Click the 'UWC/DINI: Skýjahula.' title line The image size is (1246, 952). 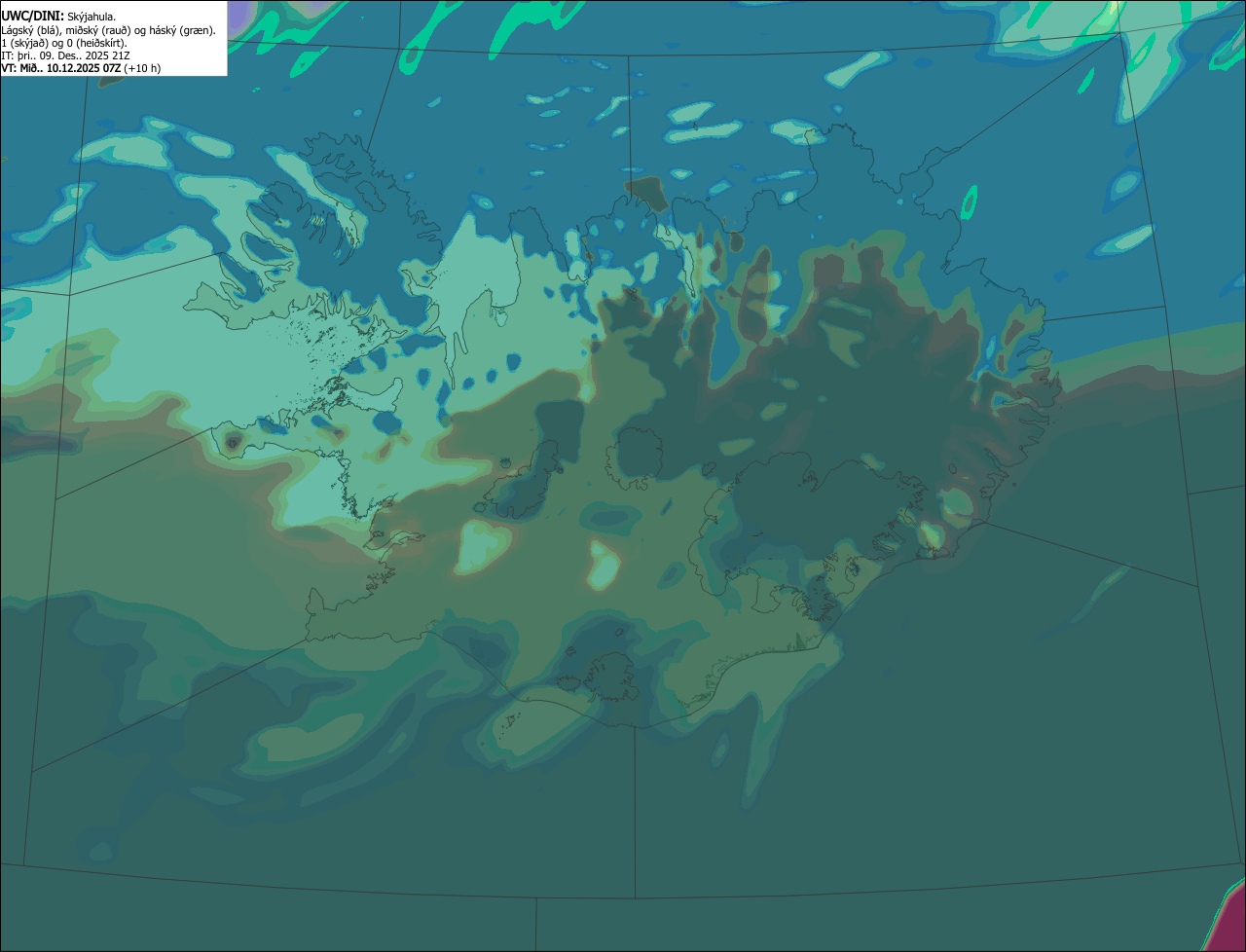coord(58,16)
